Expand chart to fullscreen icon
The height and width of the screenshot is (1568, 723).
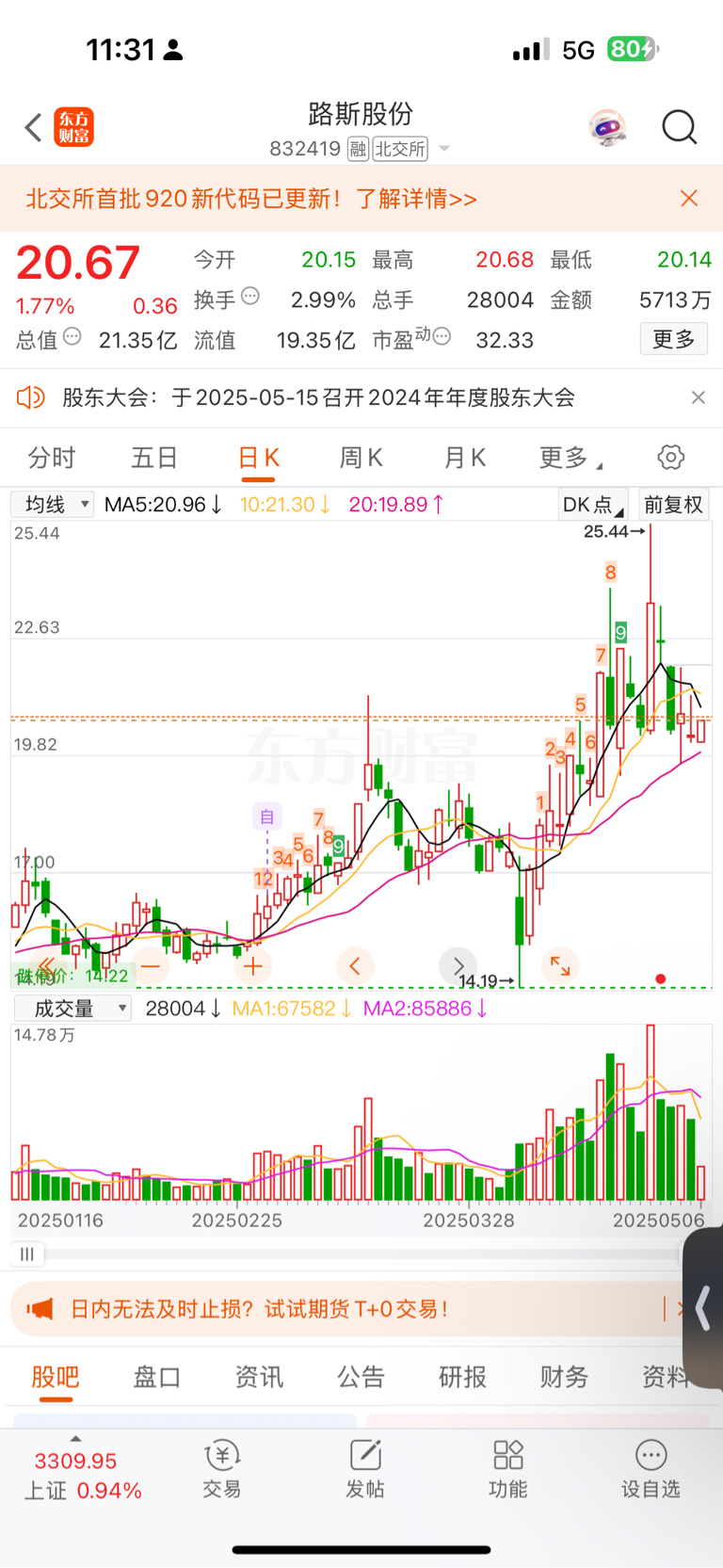(560, 965)
